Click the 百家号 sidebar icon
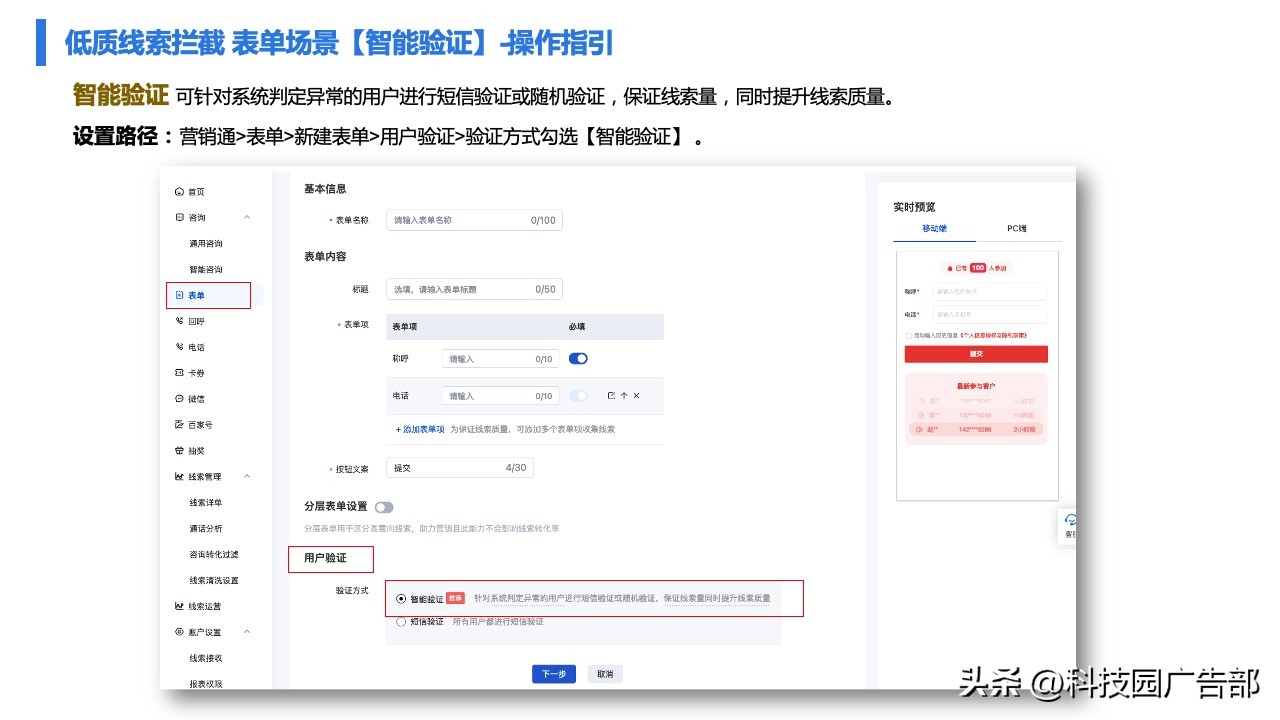1280x720 pixels. [x=192, y=424]
